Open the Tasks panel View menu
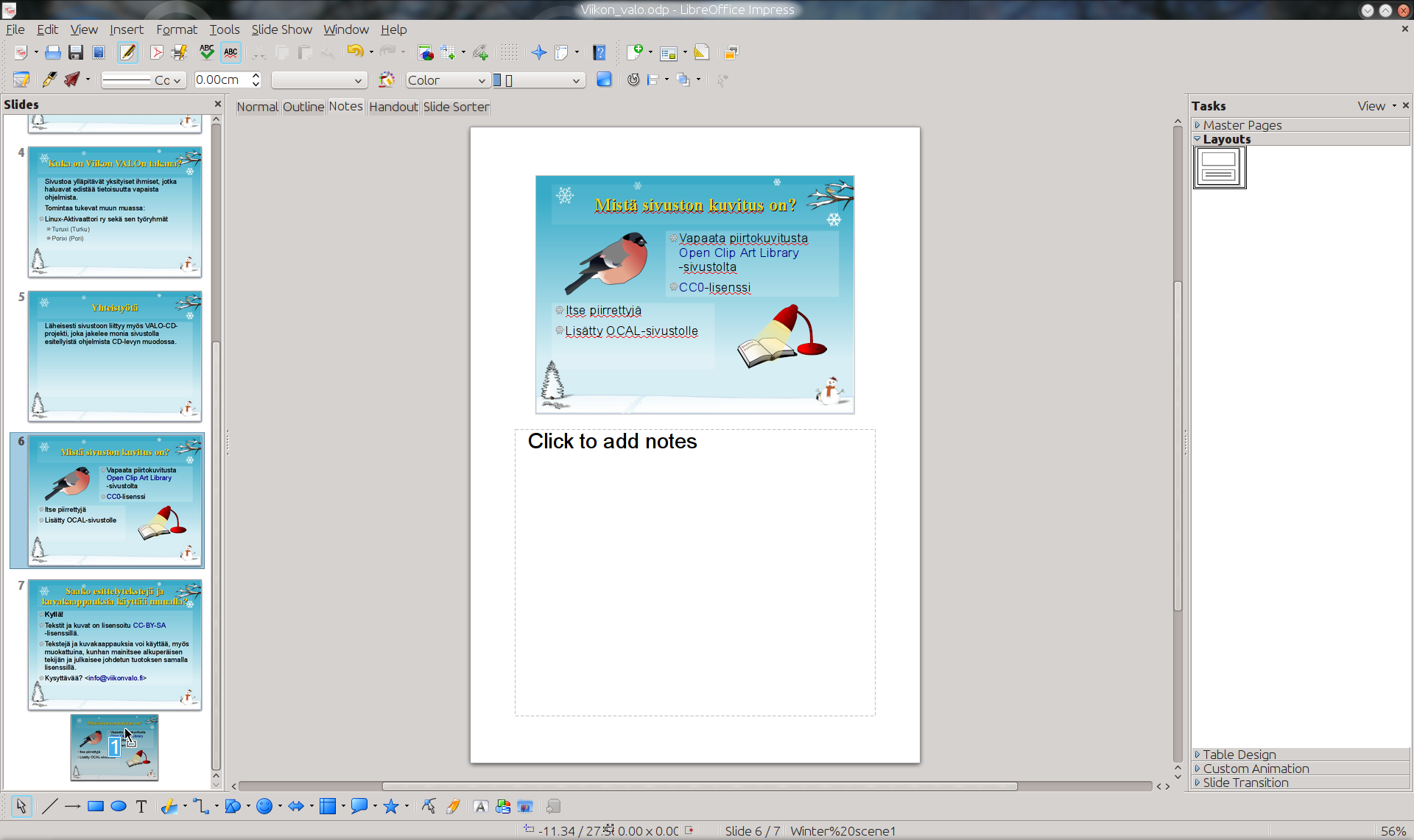The image size is (1414, 840). [1376, 106]
